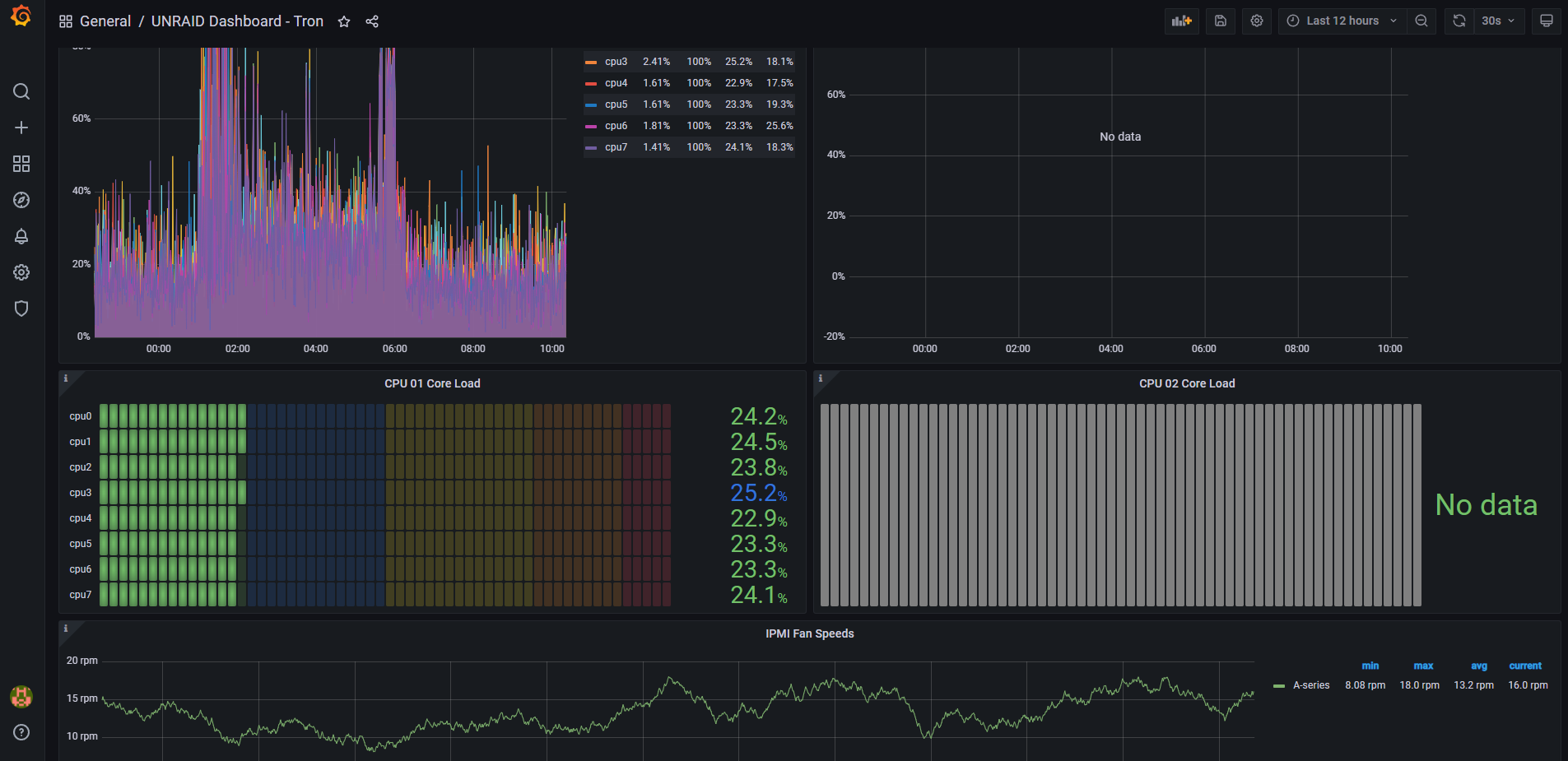The width and height of the screenshot is (1568, 761).
Task: Cycle view mode with the monitor icon
Action: coord(1547,21)
